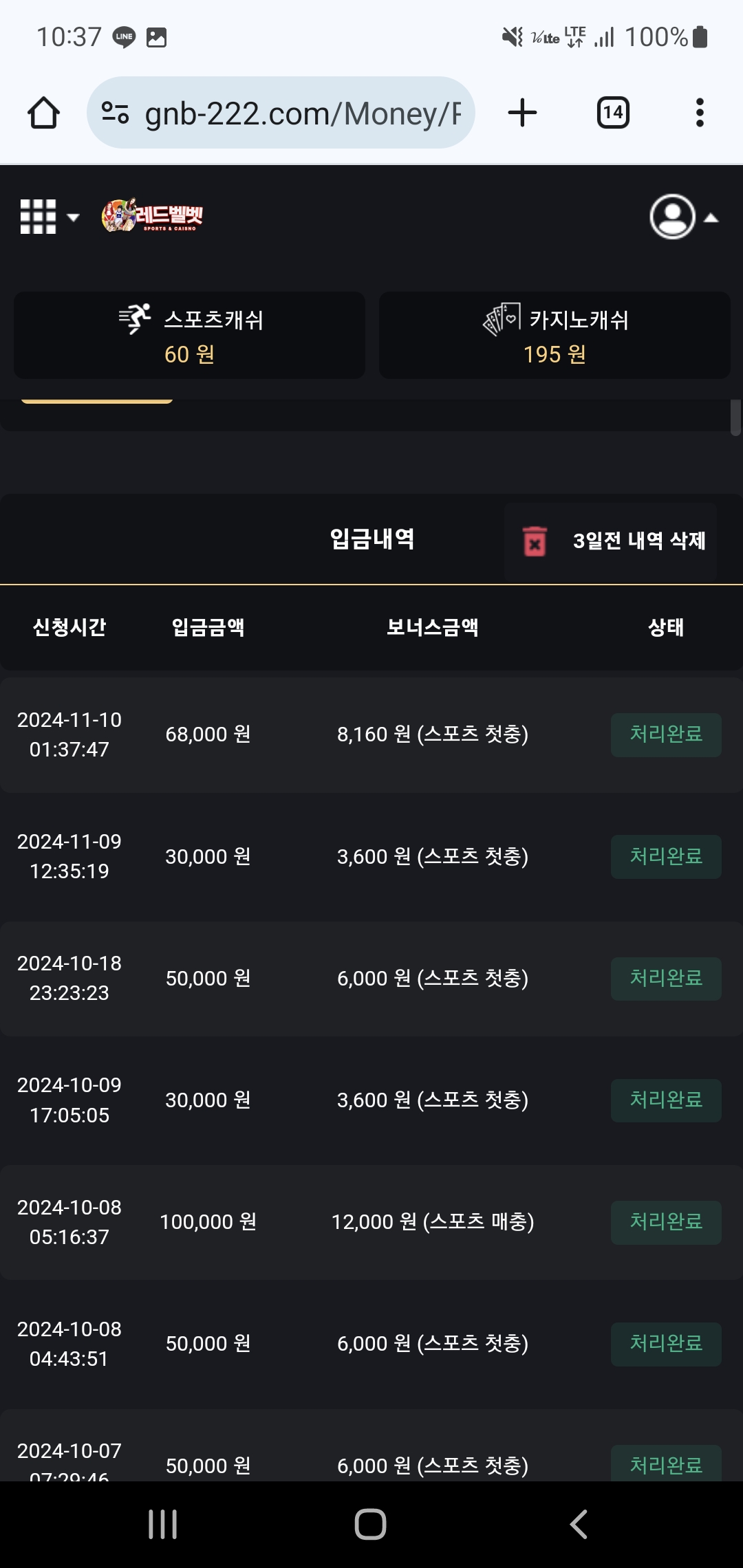Expand the dropdown arrow beside grid menu

pos(73,217)
